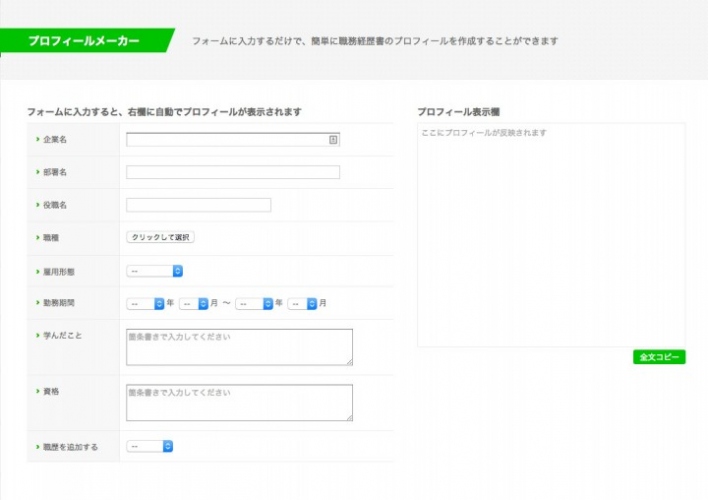The height and width of the screenshot is (500, 708).
Task: Open the 勤務期間 end year dropdown
Action: [x=254, y=304]
